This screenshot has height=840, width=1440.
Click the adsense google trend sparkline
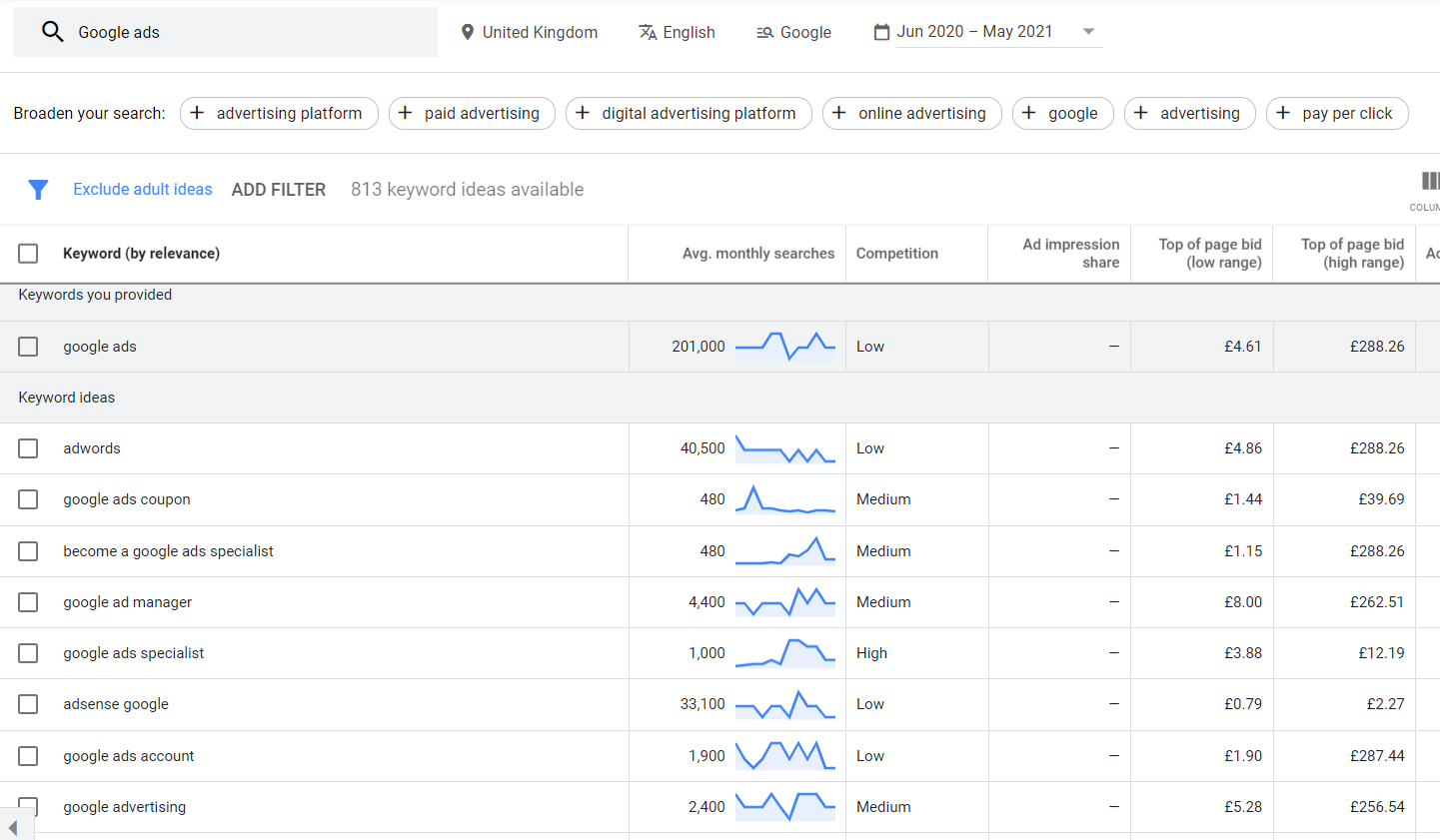pyautogui.click(x=785, y=704)
